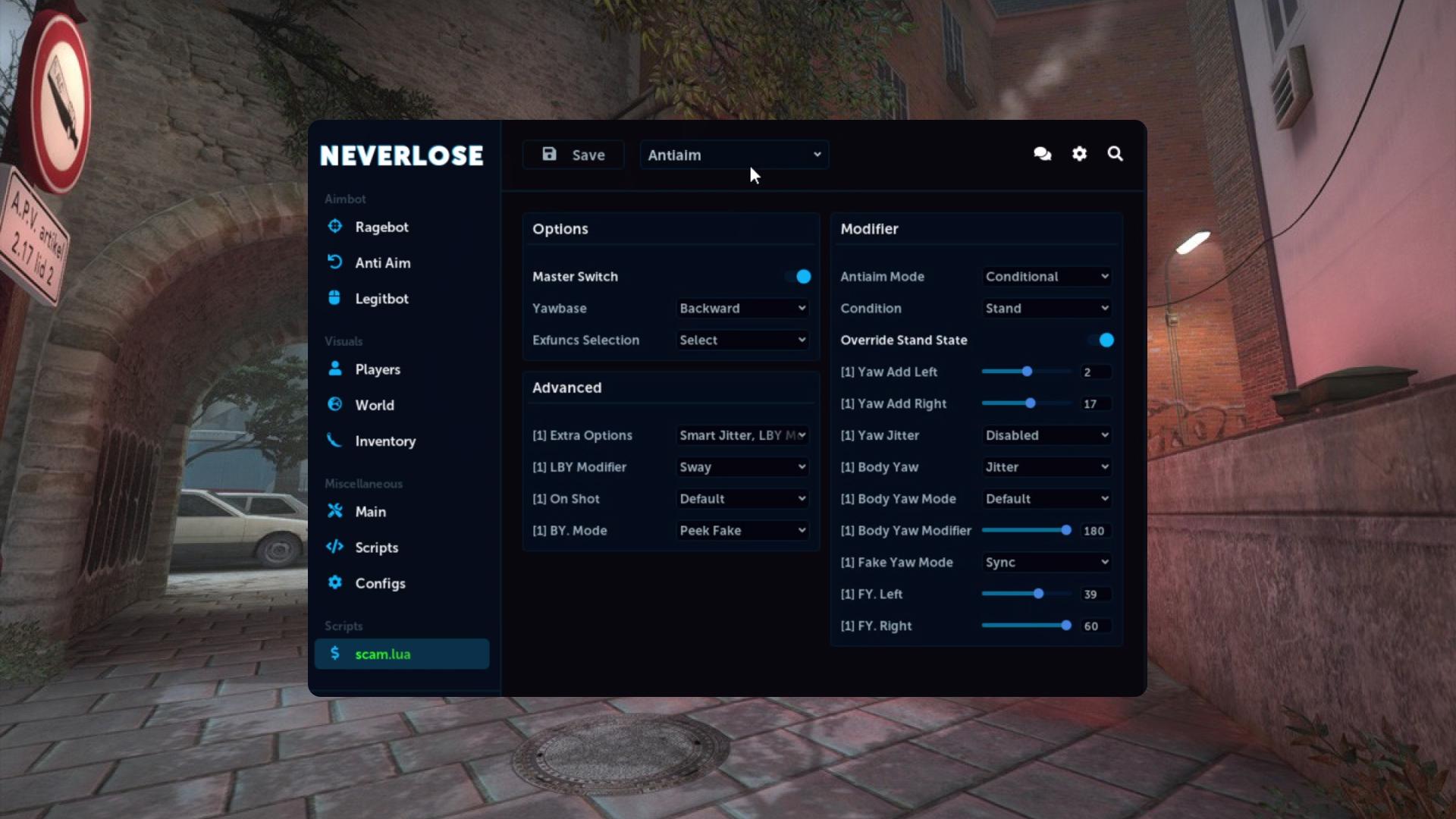The height and width of the screenshot is (819, 1456).
Task: Toggle the scam.lua script entry
Action: (x=402, y=654)
